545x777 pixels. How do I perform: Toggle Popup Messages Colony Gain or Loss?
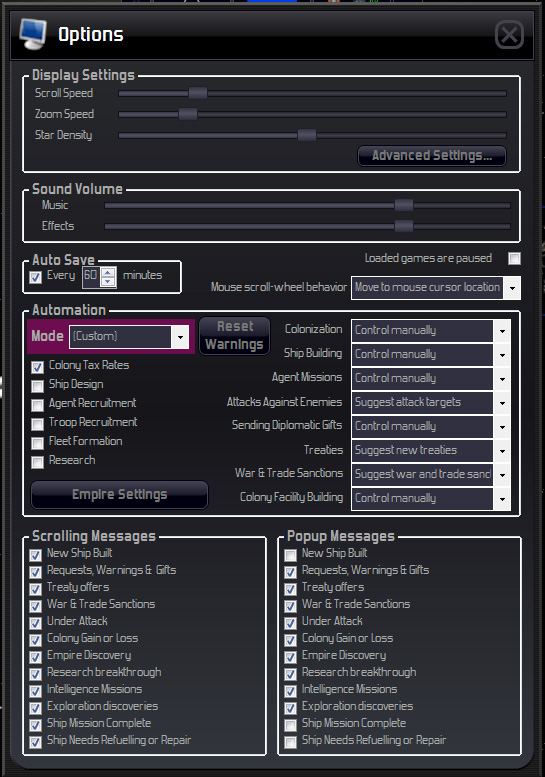[x=290, y=640]
